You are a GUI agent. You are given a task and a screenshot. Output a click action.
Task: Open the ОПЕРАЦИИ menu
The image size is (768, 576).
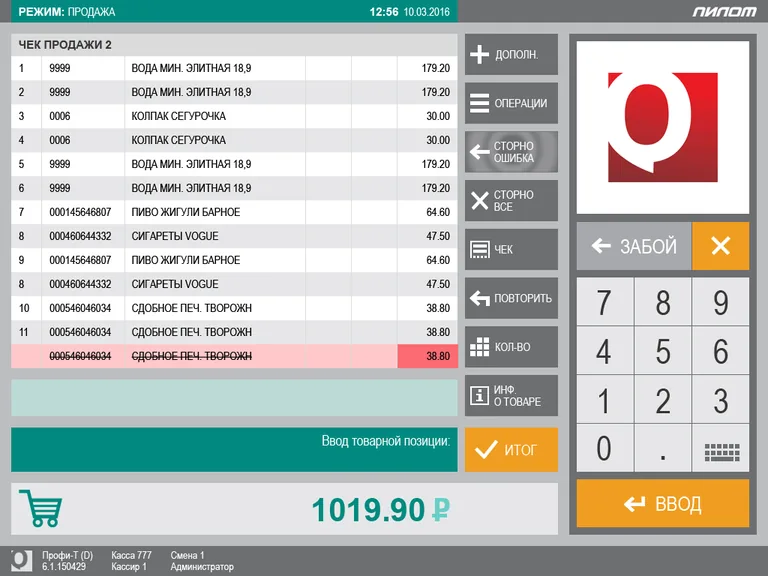[x=511, y=103]
